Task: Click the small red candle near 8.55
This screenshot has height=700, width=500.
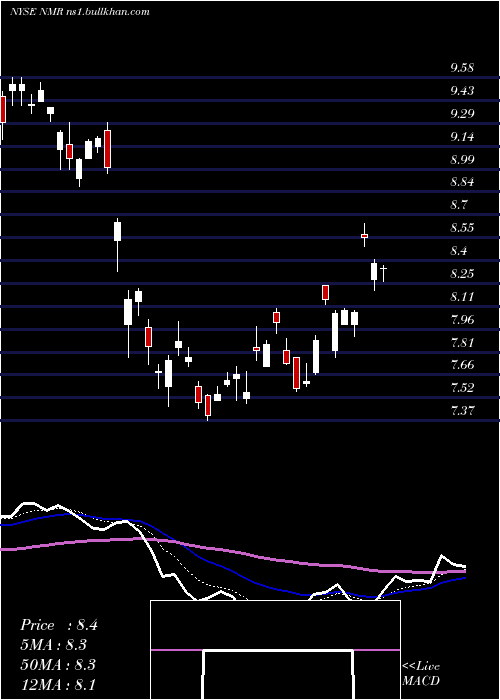Action: click(365, 235)
